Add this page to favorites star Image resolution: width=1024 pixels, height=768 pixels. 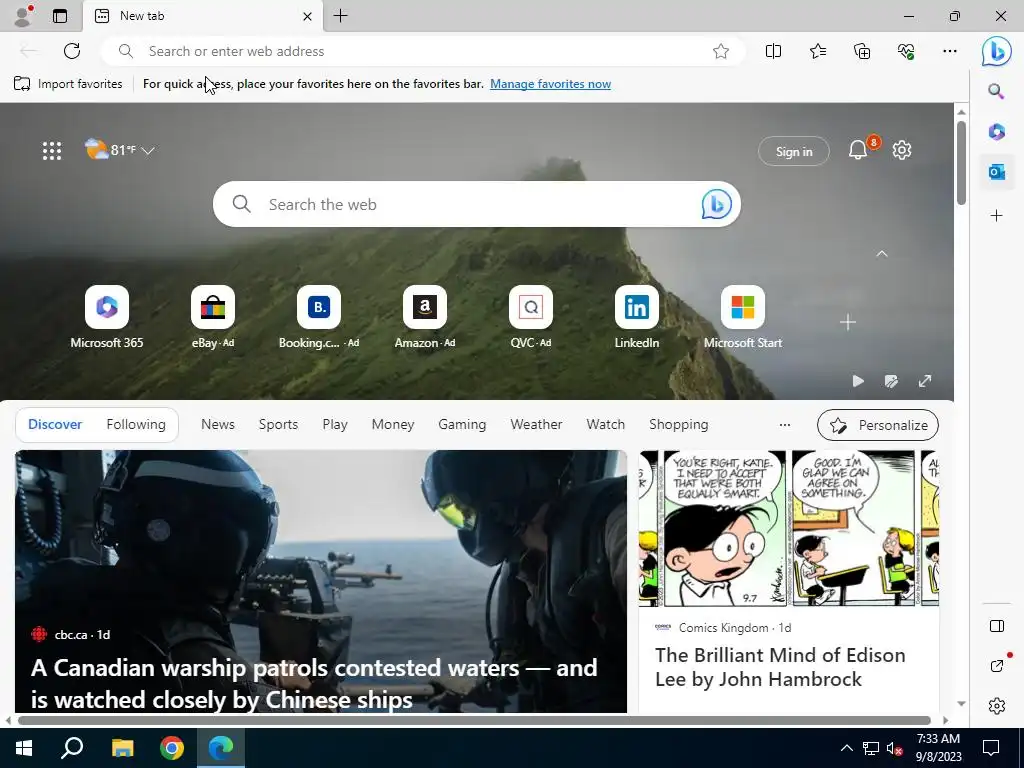pos(720,51)
